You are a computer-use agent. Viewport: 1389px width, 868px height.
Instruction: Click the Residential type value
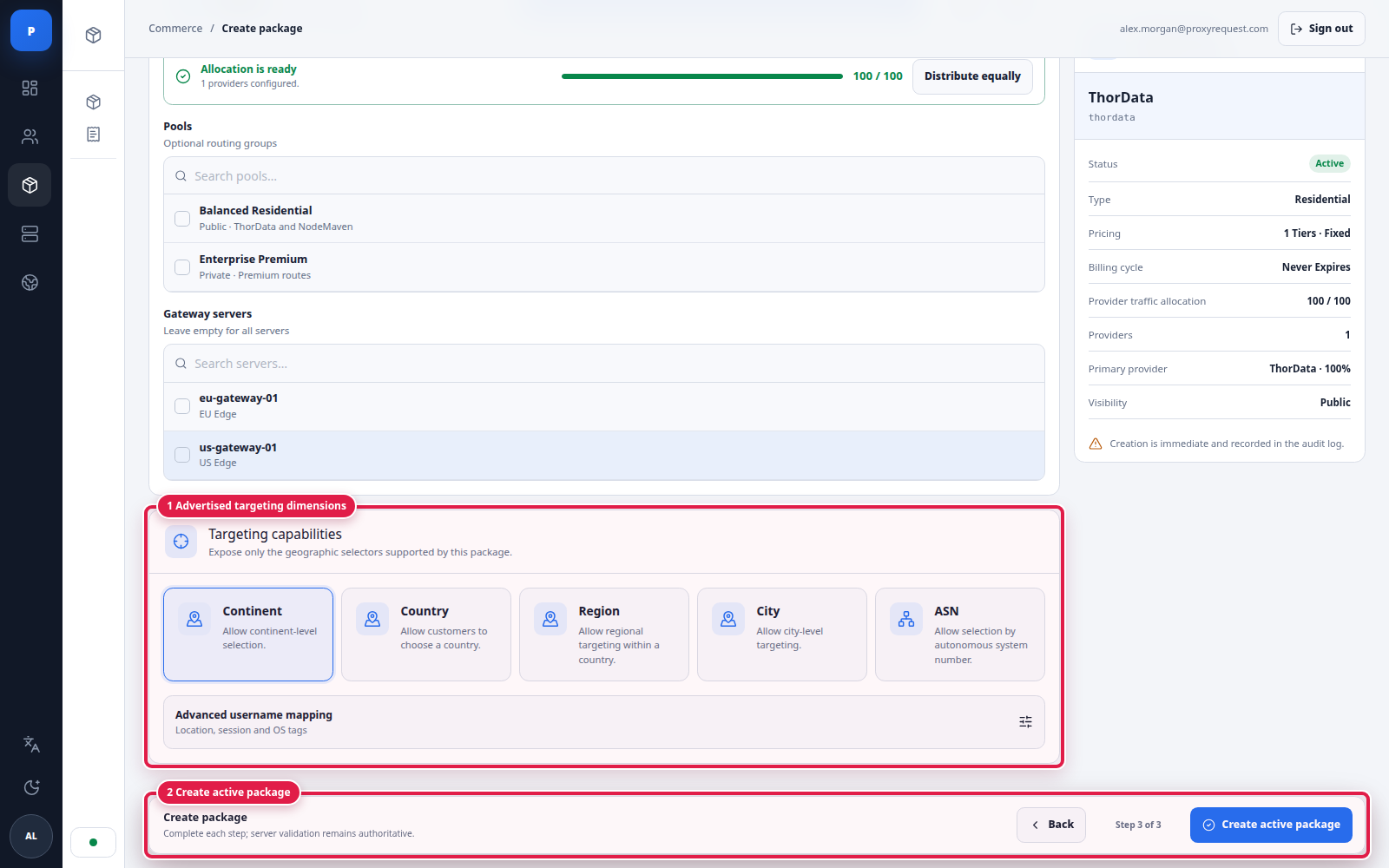(1322, 200)
